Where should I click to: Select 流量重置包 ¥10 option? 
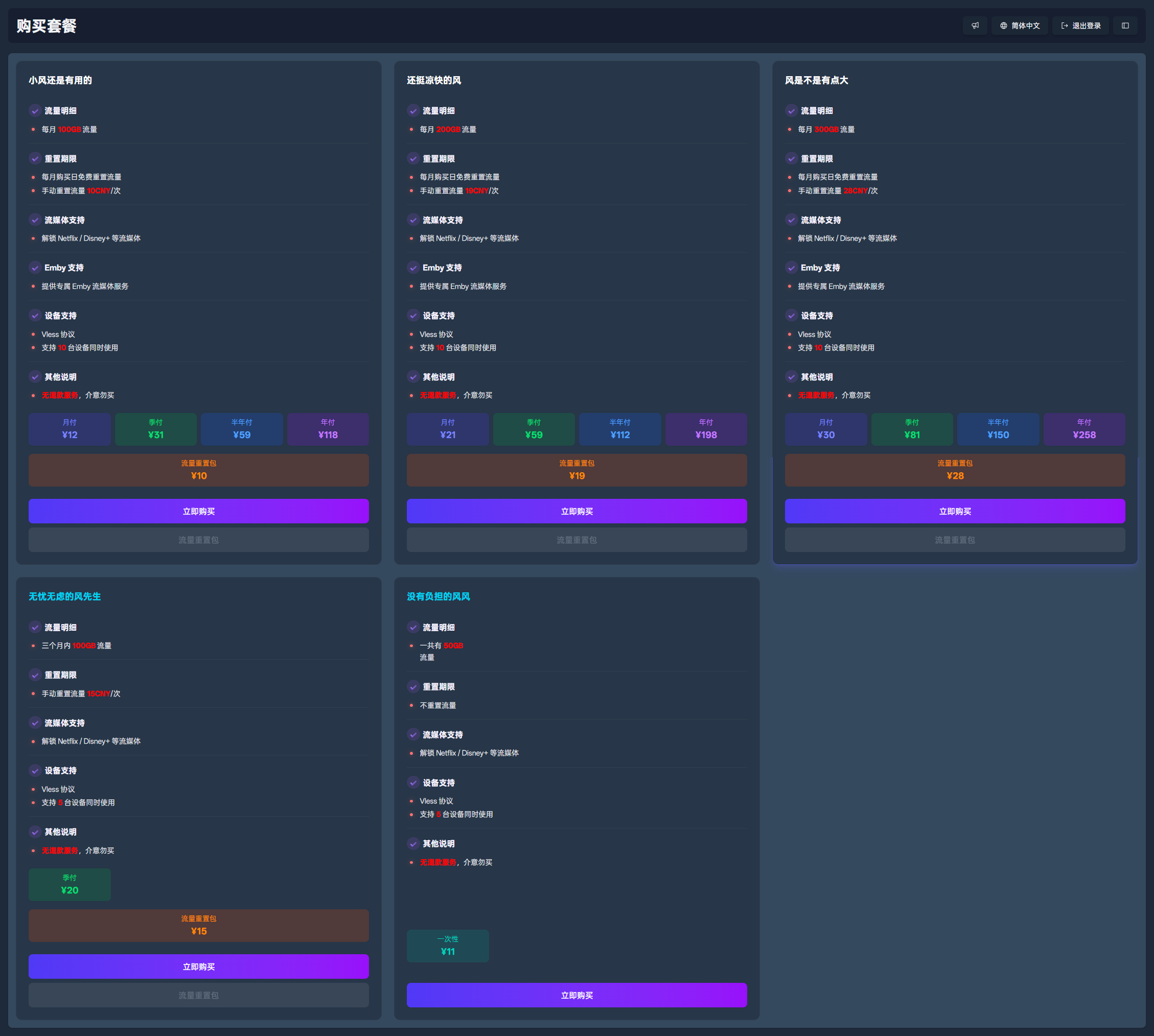click(199, 470)
